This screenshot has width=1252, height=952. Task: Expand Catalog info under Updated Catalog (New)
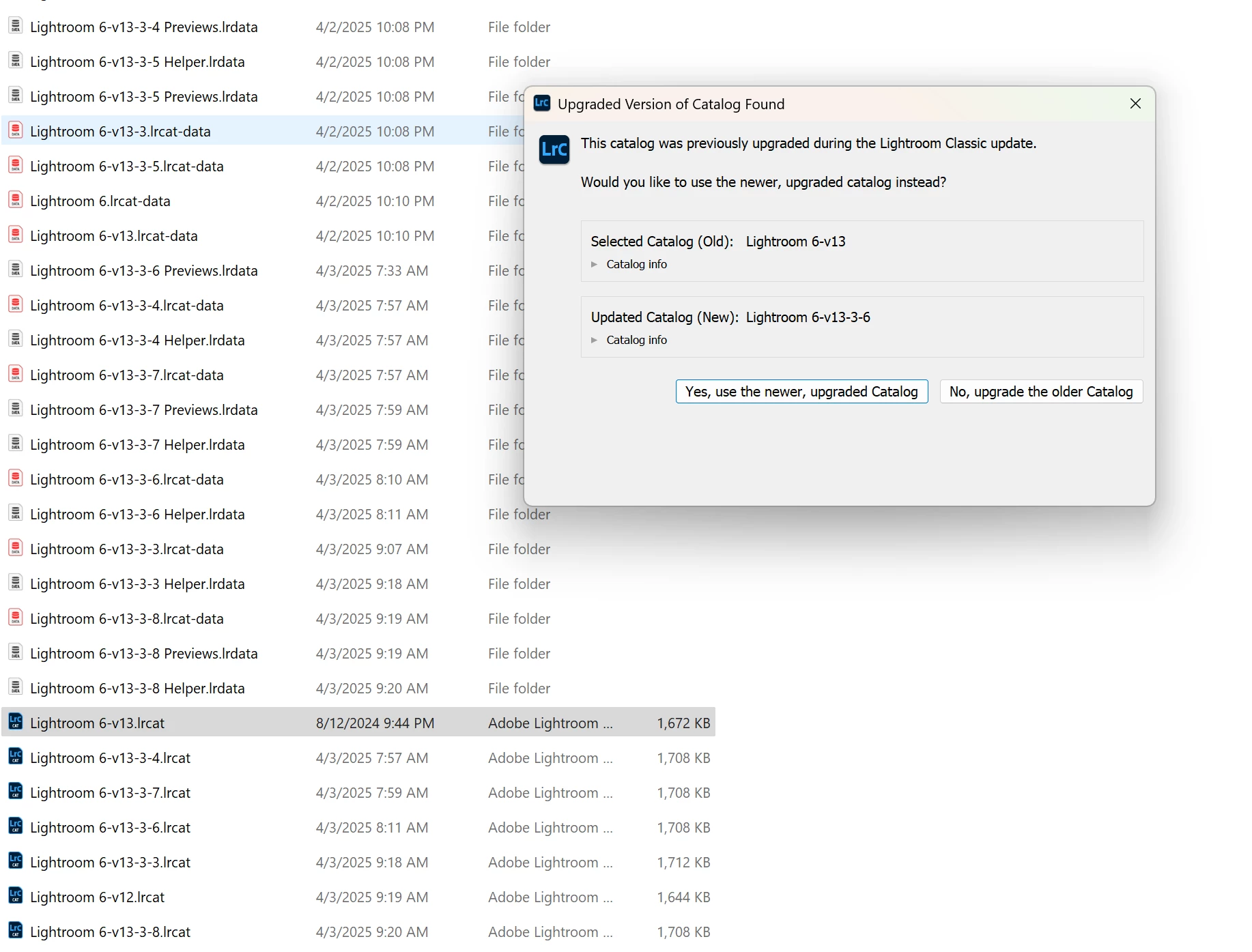point(629,340)
